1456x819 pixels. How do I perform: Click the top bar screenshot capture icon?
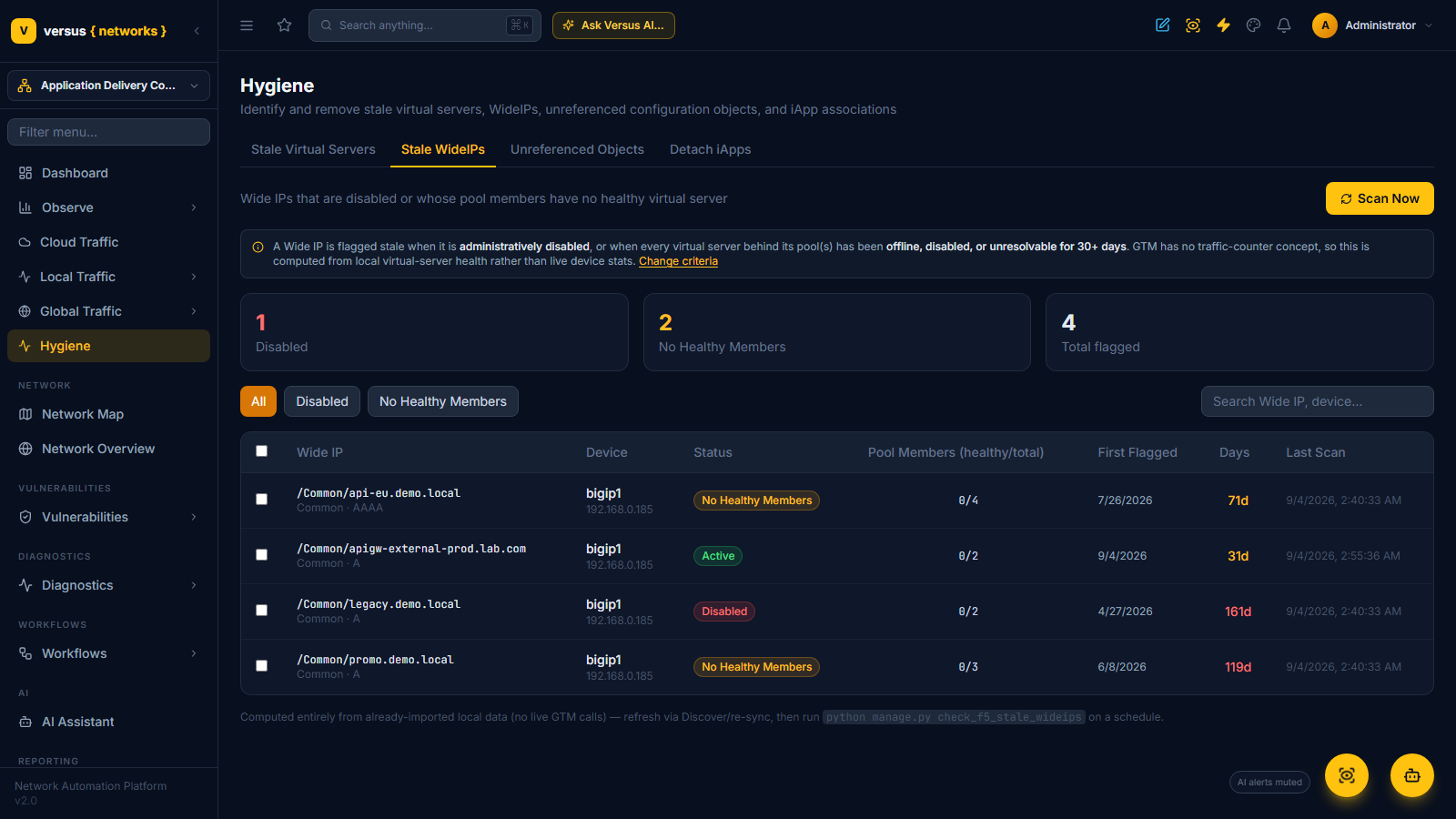click(1193, 25)
